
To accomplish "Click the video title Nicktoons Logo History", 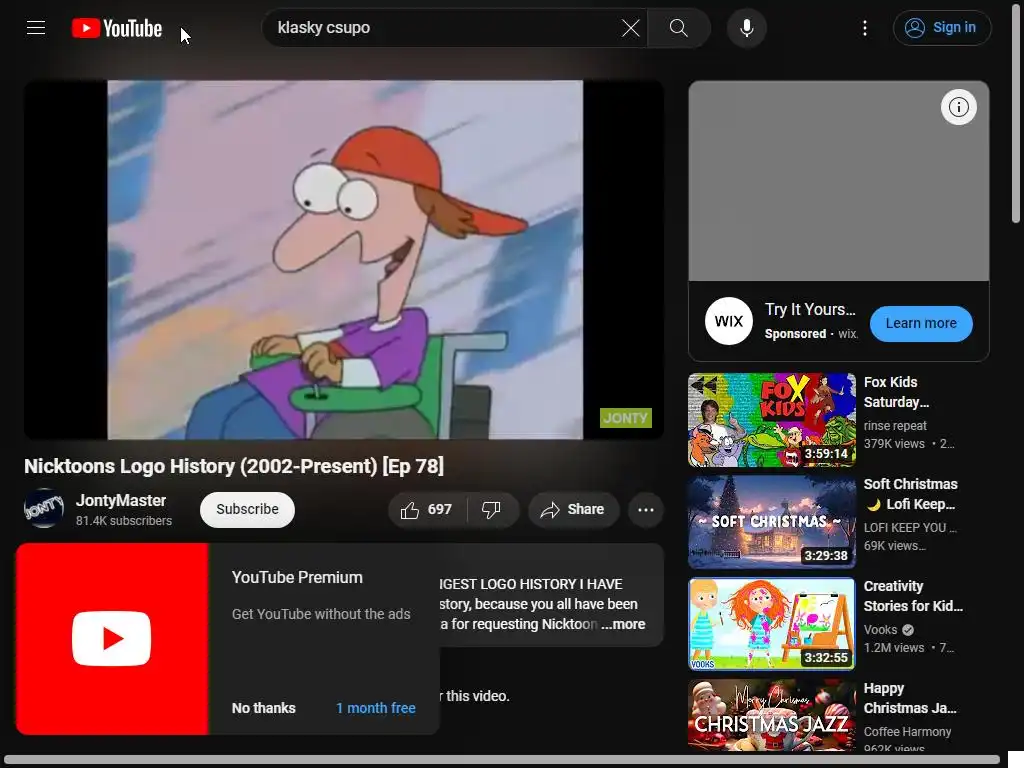I will tap(234, 466).
